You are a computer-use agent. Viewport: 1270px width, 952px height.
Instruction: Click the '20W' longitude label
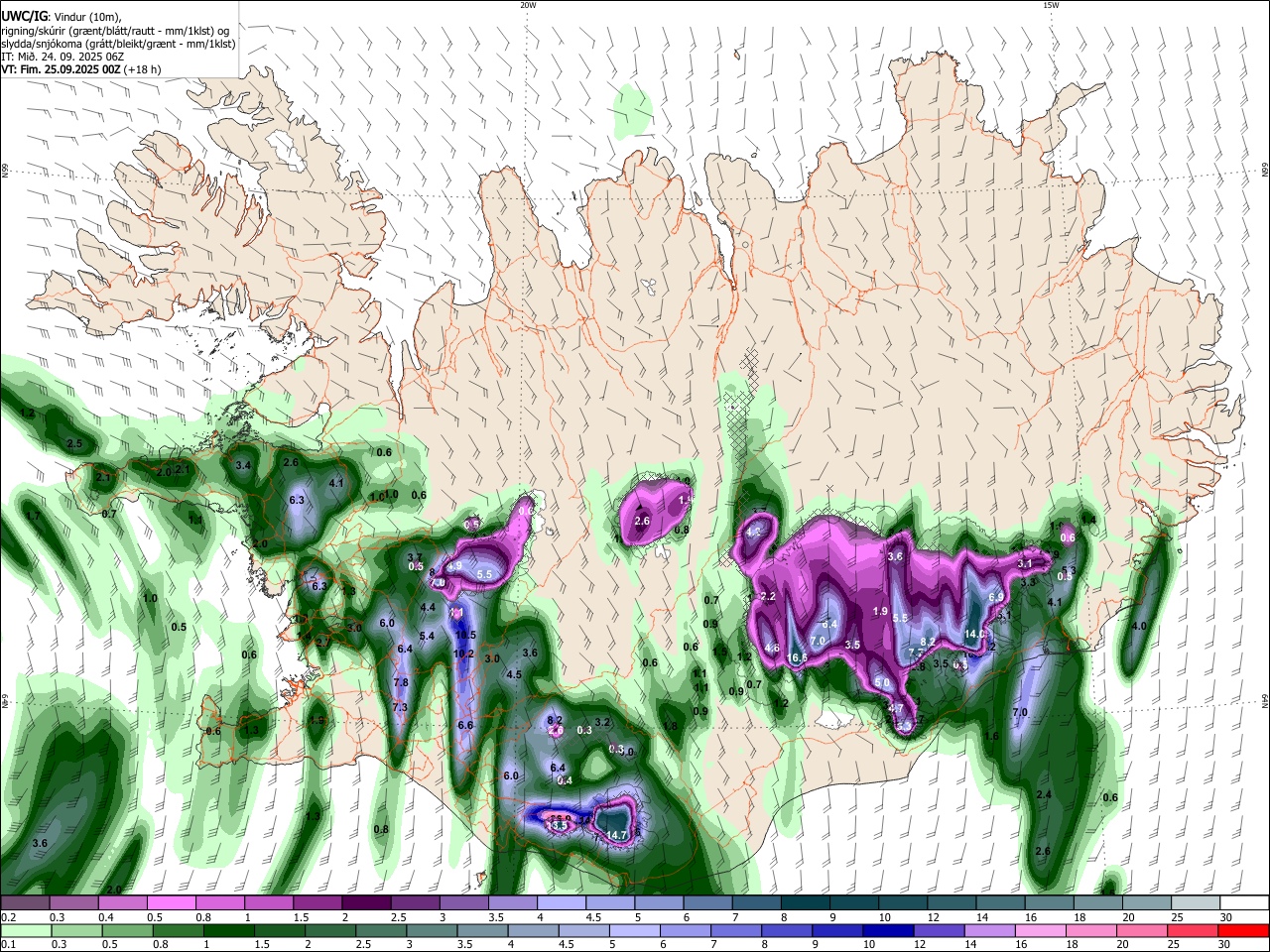click(528, 5)
